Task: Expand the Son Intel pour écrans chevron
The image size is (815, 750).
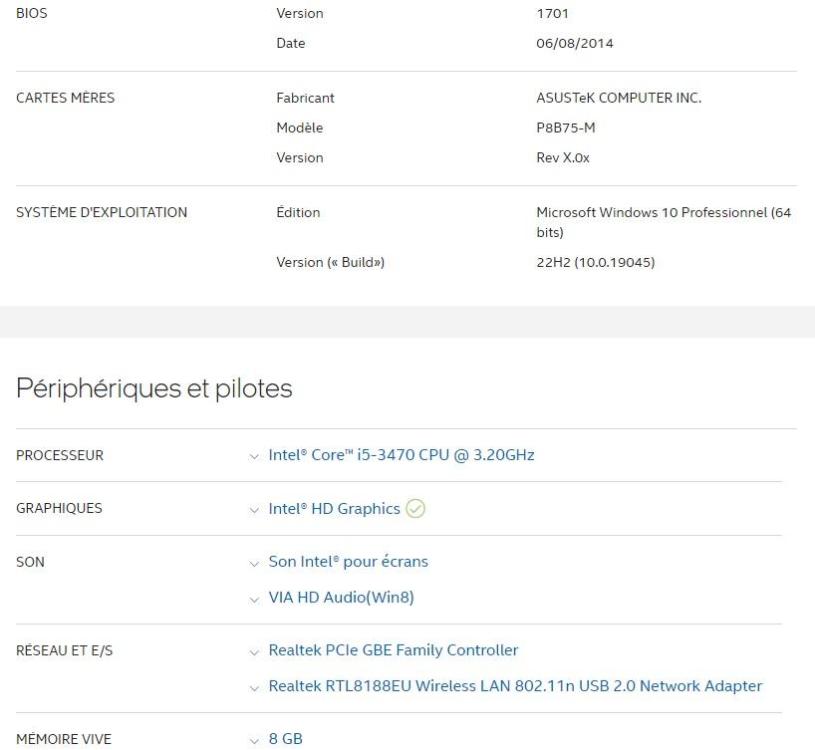Action: [x=258, y=562]
